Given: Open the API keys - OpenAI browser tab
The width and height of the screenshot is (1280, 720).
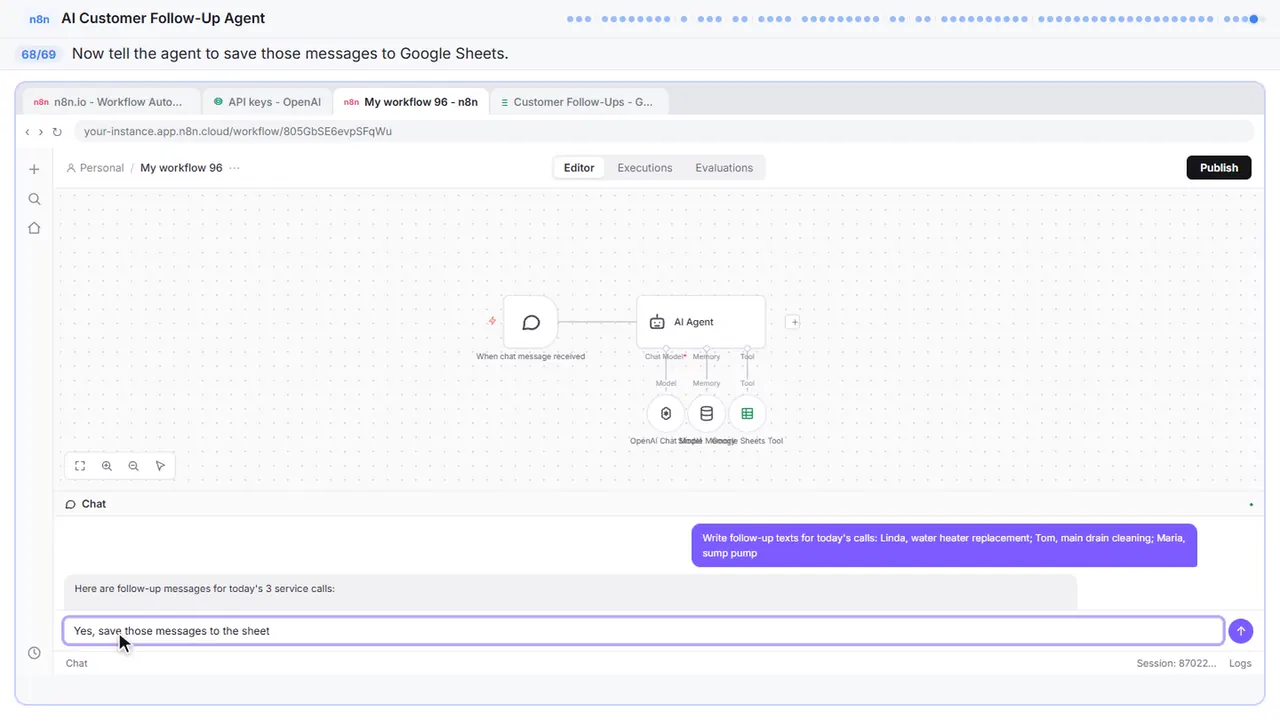Looking at the screenshot, I should pyautogui.click(x=267, y=102).
